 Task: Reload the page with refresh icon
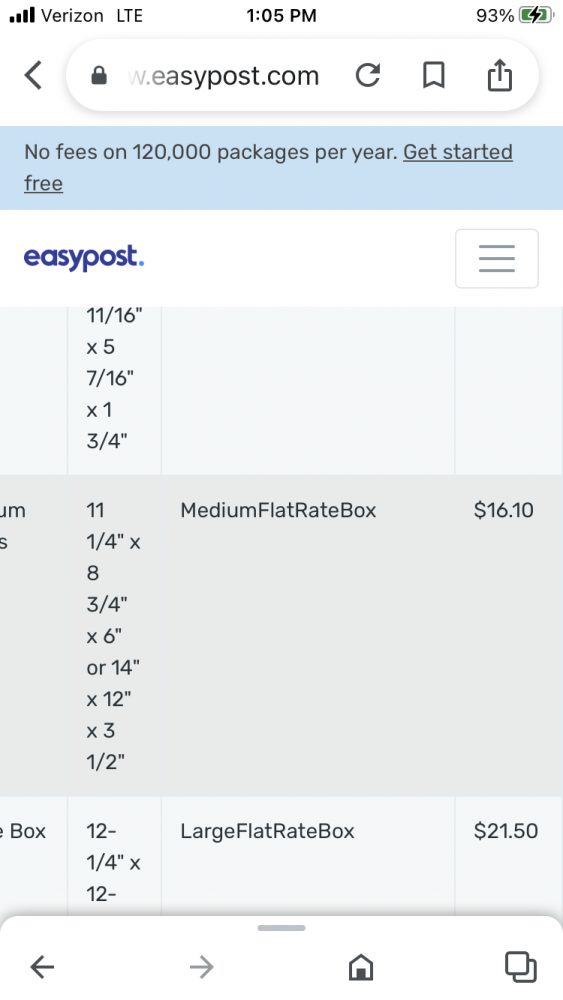click(368, 75)
